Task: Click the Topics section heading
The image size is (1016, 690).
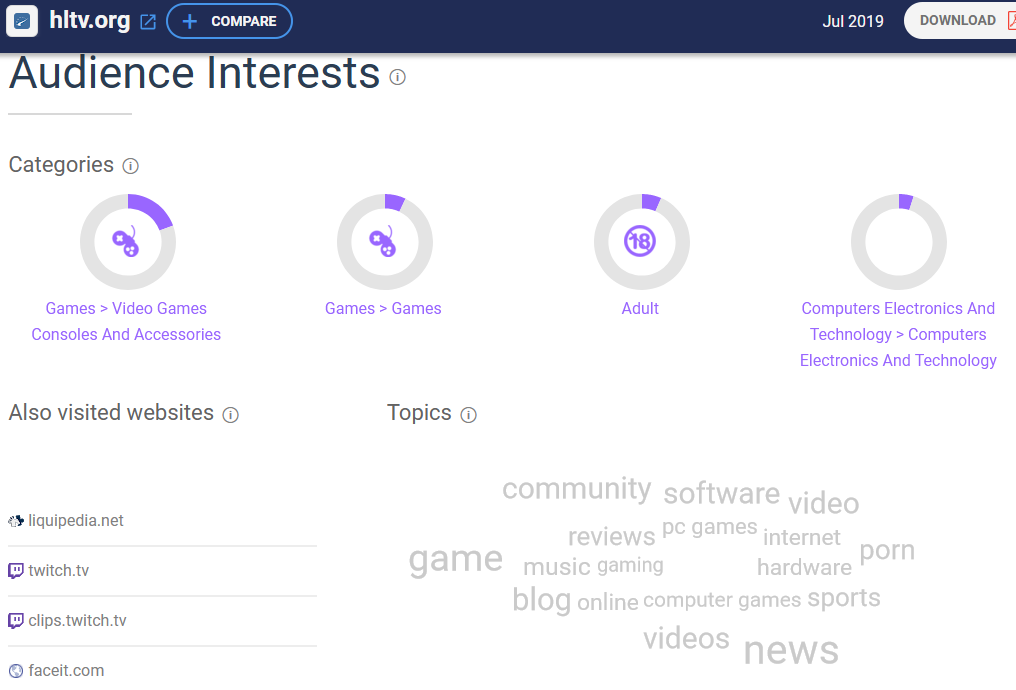Action: click(x=419, y=413)
